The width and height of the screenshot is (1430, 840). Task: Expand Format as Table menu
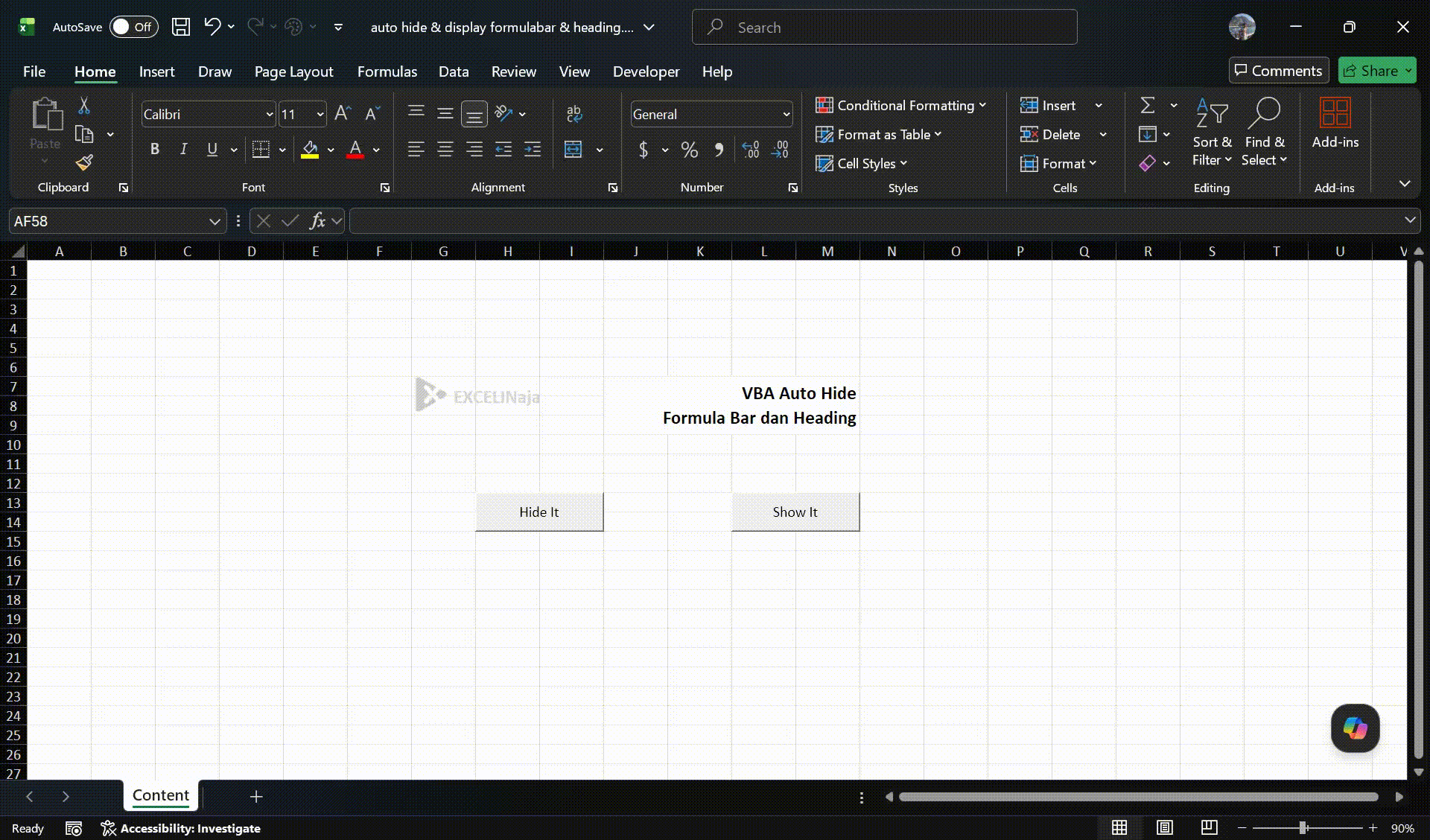pyautogui.click(x=879, y=135)
